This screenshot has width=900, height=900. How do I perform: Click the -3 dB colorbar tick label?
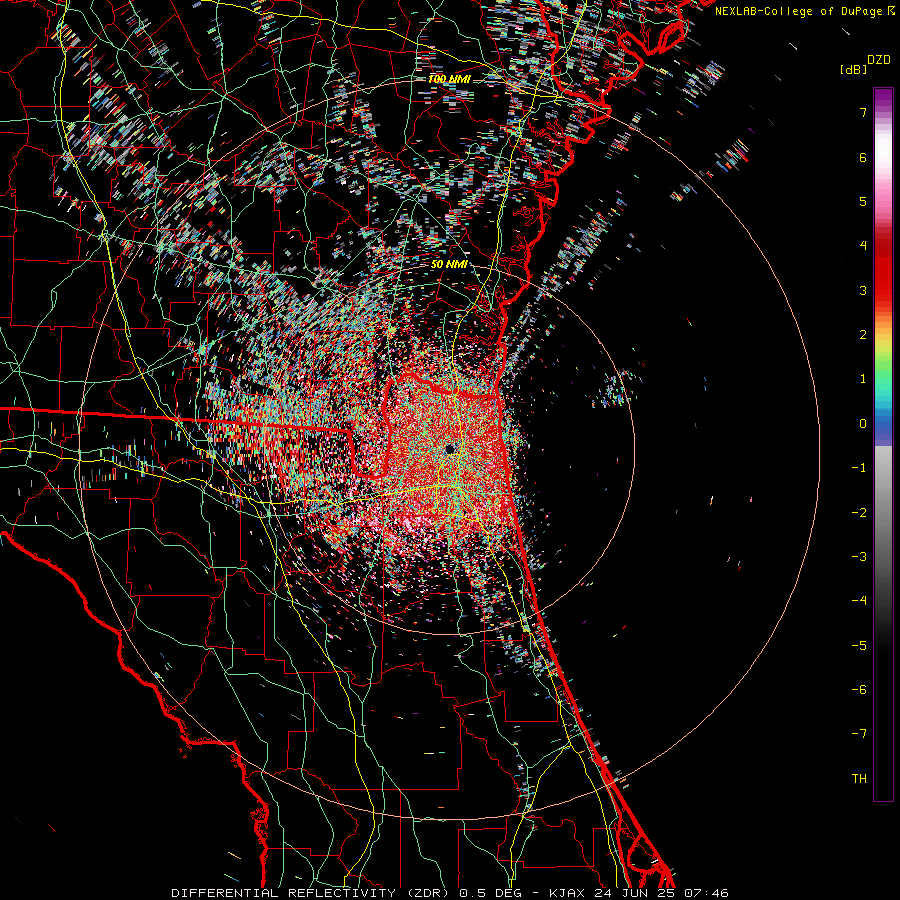pos(859,557)
